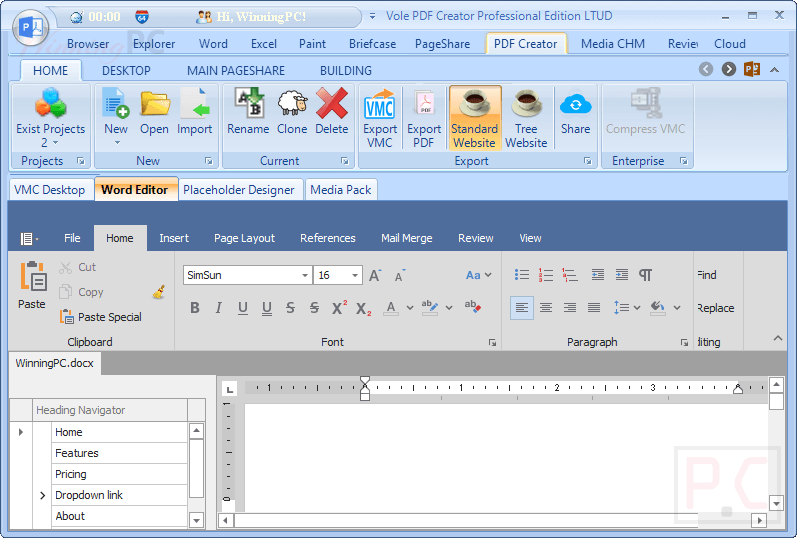Toggle Superscript formatting

tap(339, 308)
